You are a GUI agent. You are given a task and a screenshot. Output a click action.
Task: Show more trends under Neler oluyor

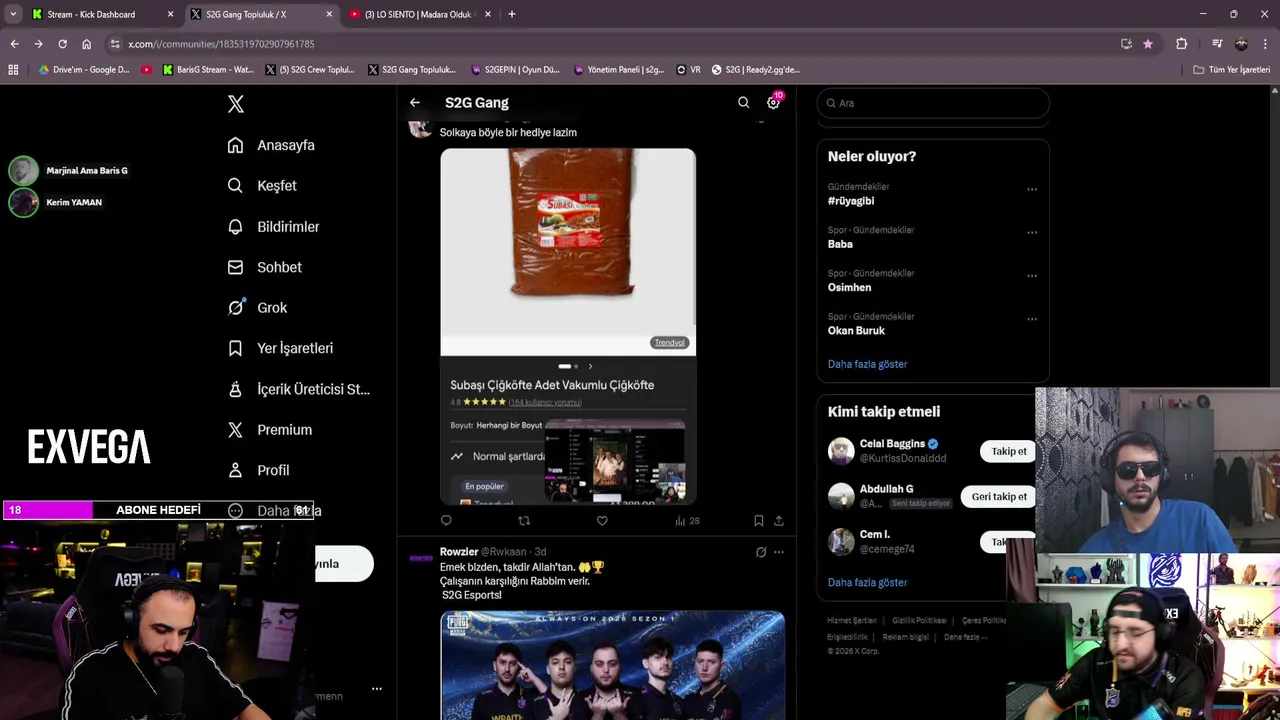coord(867,364)
